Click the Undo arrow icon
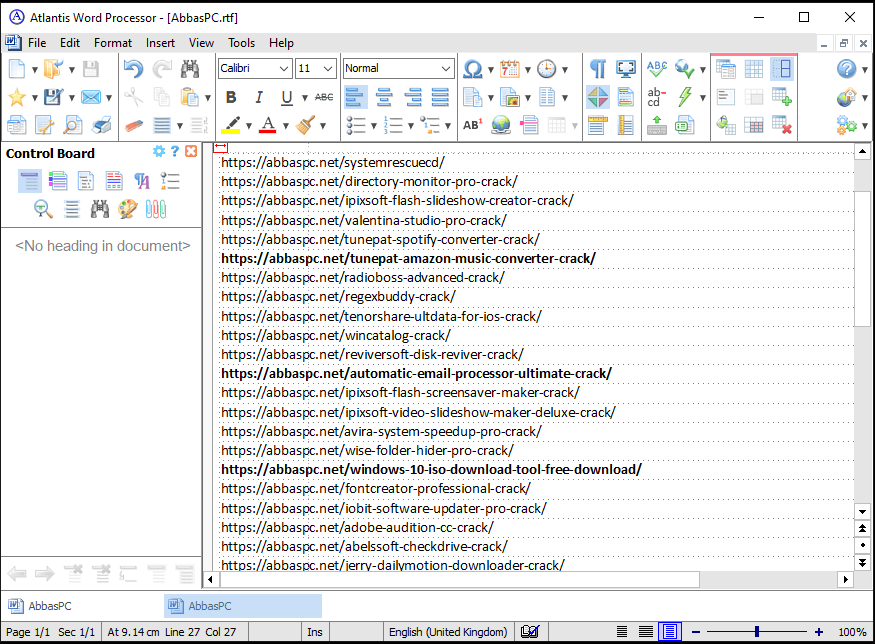875x644 pixels. coord(133,69)
